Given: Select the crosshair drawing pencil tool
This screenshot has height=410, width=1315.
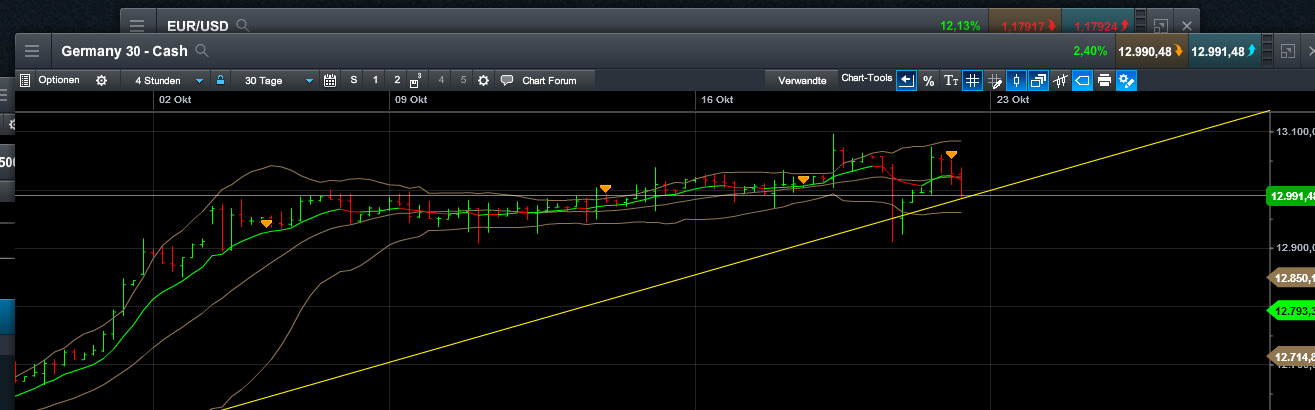Looking at the screenshot, I should click(994, 80).
